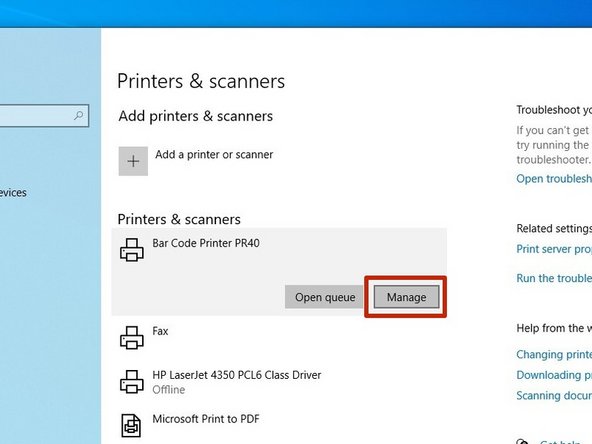Screen dimensions: 592x444
Task: Open the Scanning documents help link
Action: click(x=554, y=395)
